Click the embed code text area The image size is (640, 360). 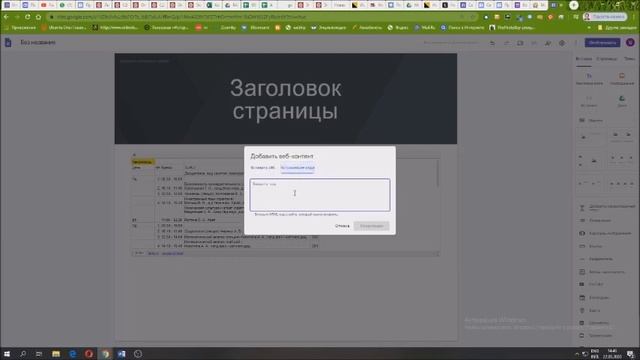click(320, 195)
